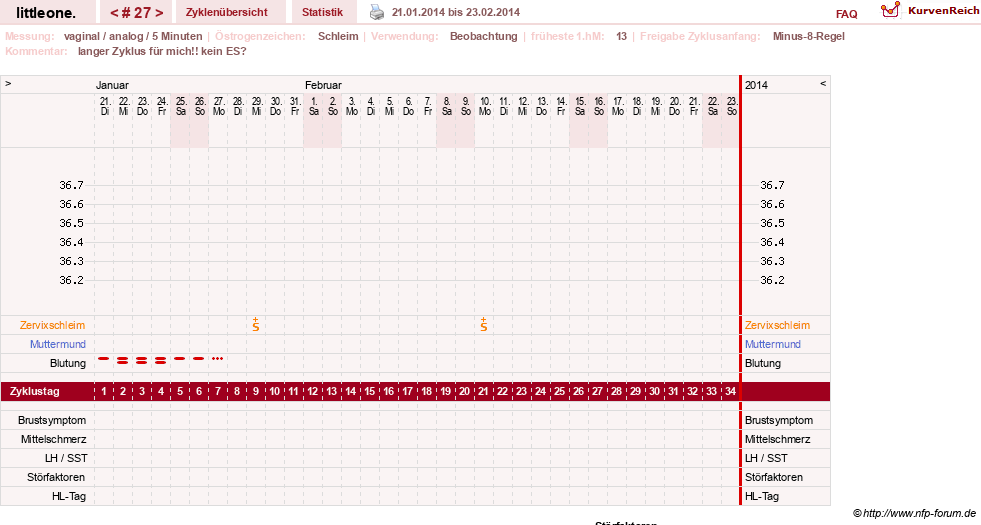The image size is (981, 525).
Task: Click the left Blutung row label
Action: click(68, 364)
